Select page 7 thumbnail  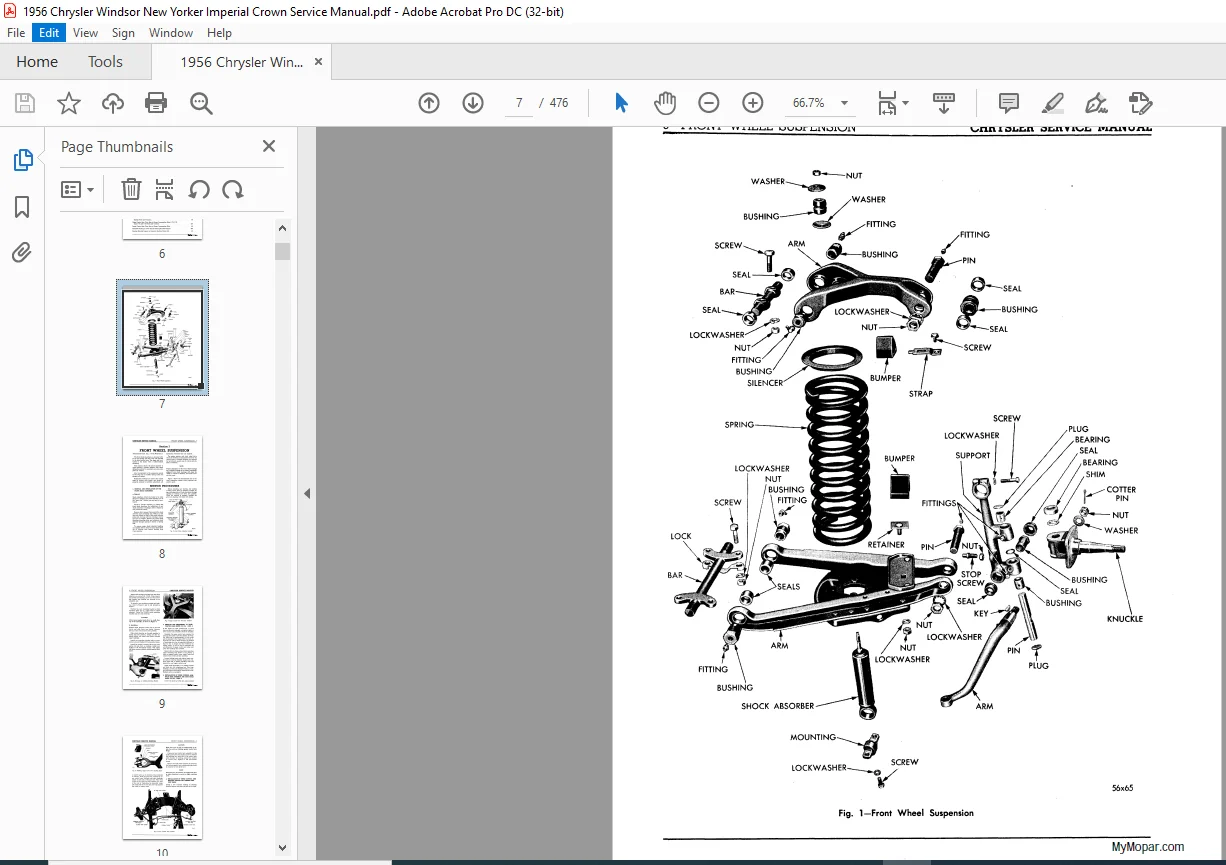point(162,338)
